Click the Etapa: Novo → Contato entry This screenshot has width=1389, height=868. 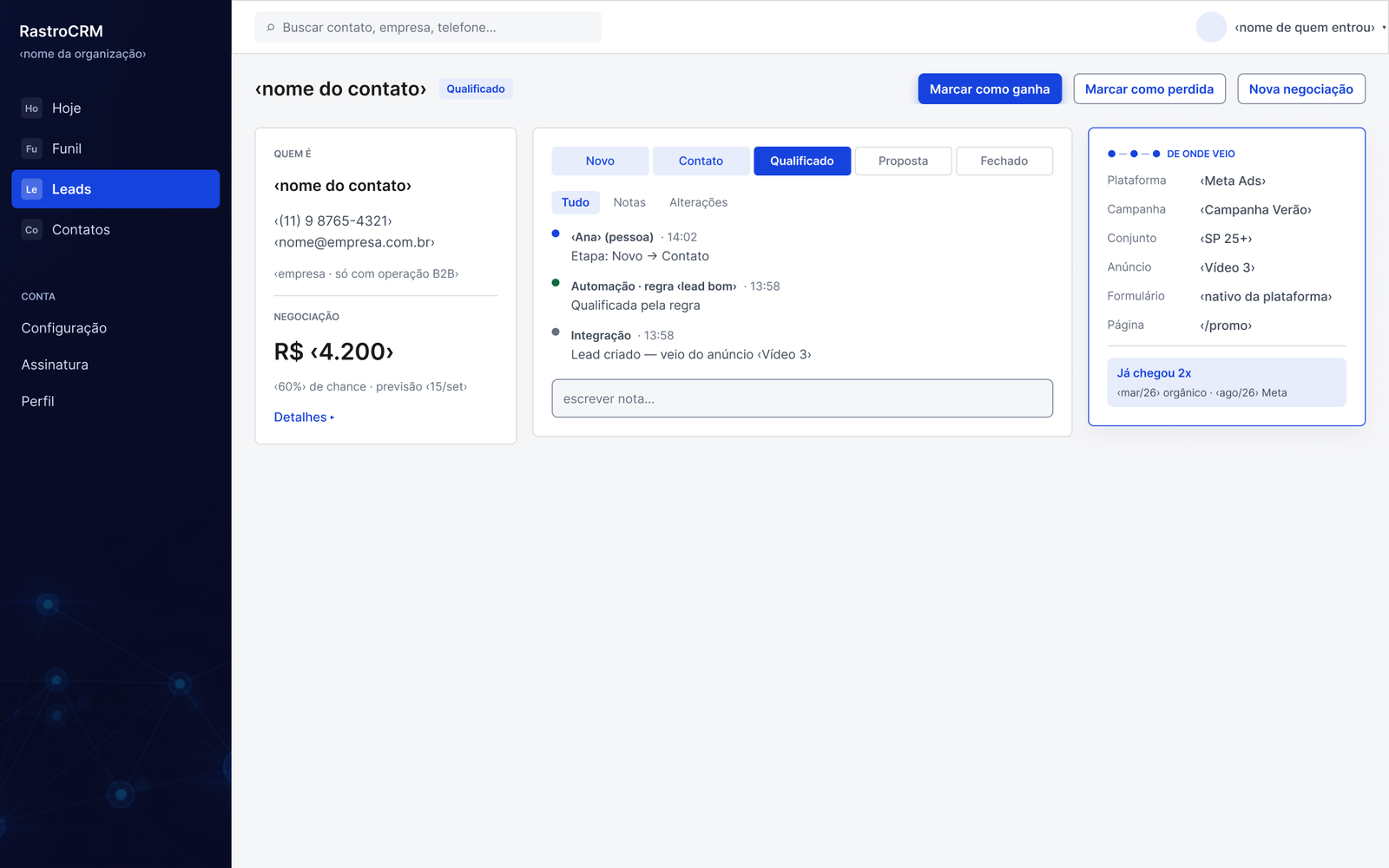pos(640,256)
